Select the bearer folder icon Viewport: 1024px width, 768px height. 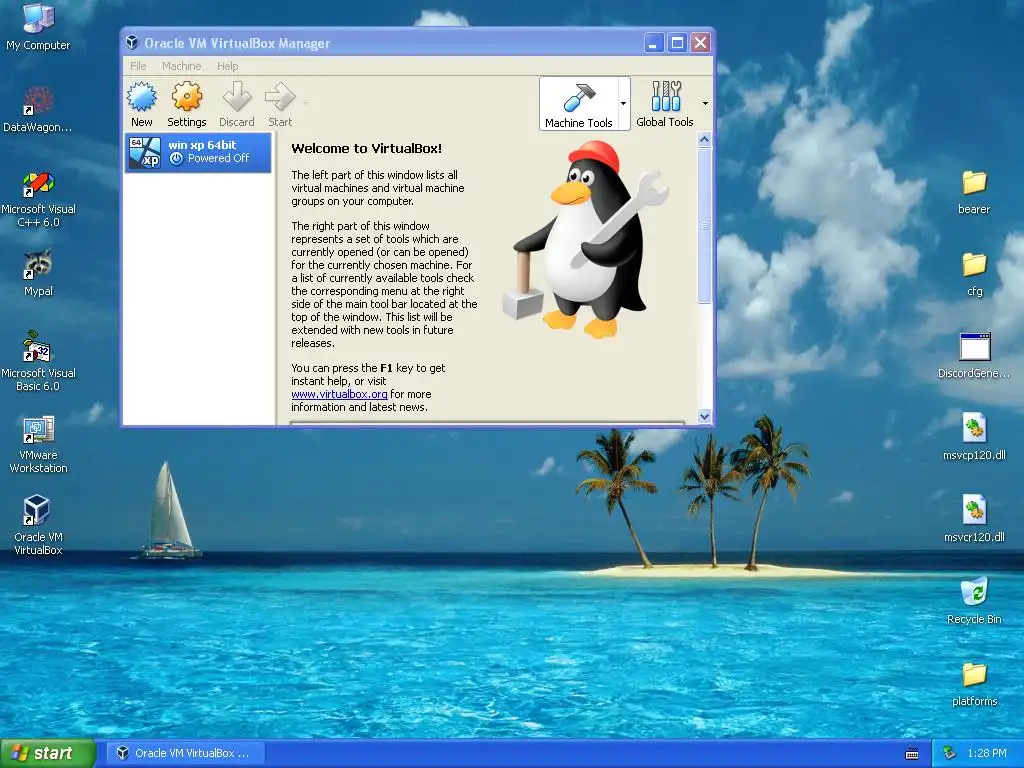coord(974,192)
